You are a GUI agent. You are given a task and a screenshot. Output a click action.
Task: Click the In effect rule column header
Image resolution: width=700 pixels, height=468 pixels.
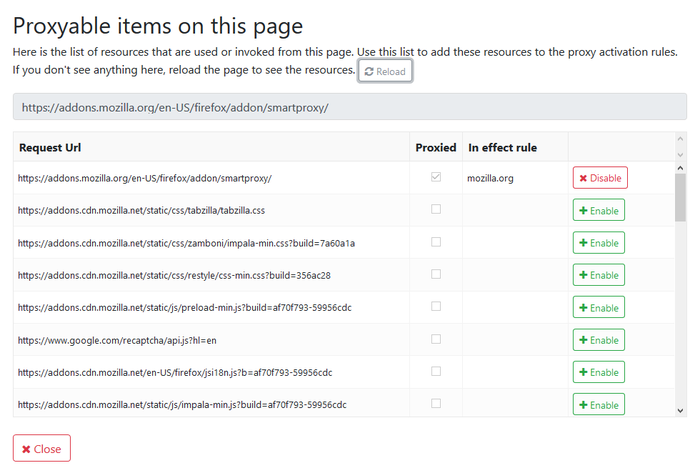click(502, 148)
